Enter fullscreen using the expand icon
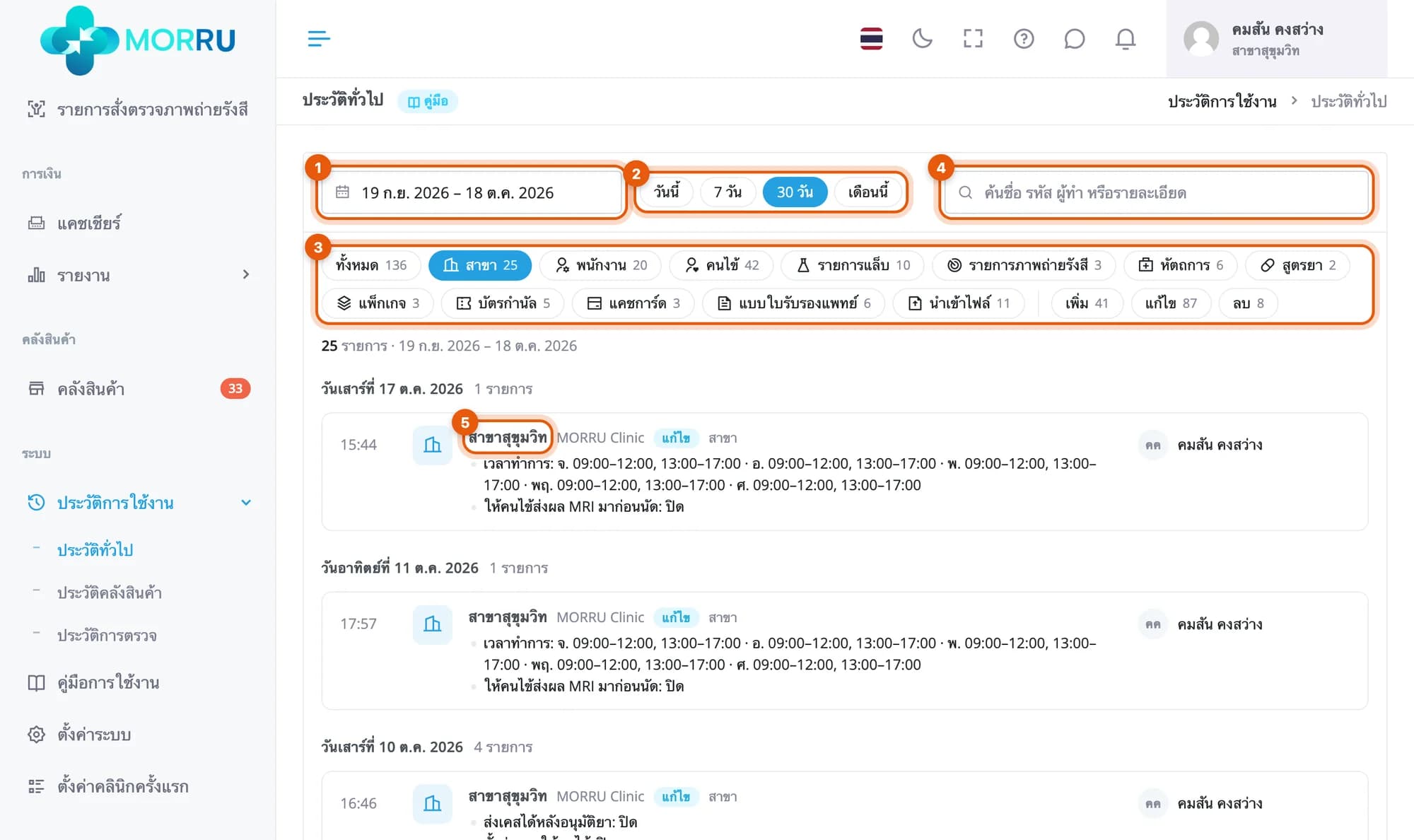 coord(973,39)
